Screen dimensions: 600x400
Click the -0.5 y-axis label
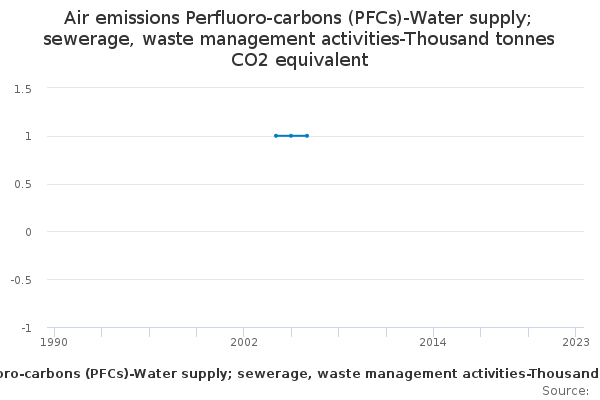coord(21,280)
